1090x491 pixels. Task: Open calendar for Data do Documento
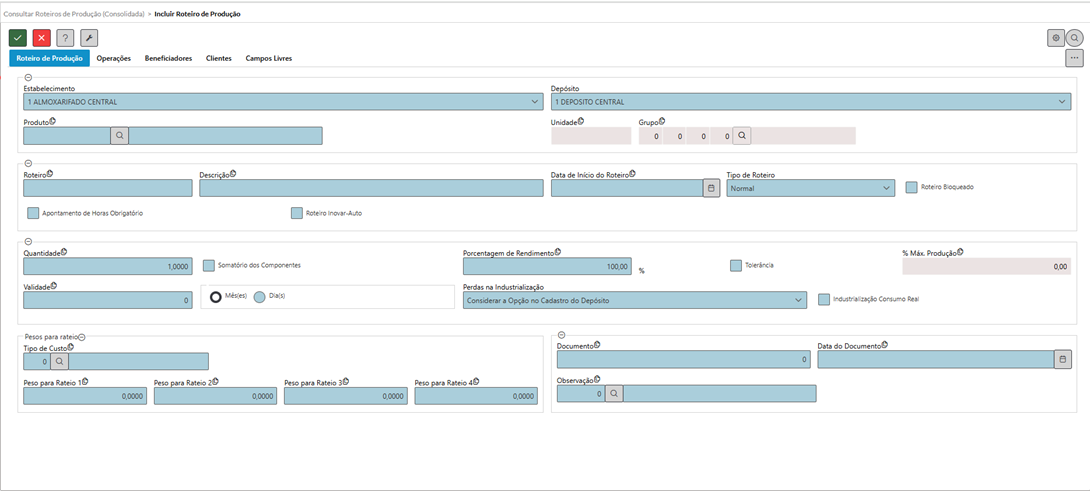(x=1063, y=359)
